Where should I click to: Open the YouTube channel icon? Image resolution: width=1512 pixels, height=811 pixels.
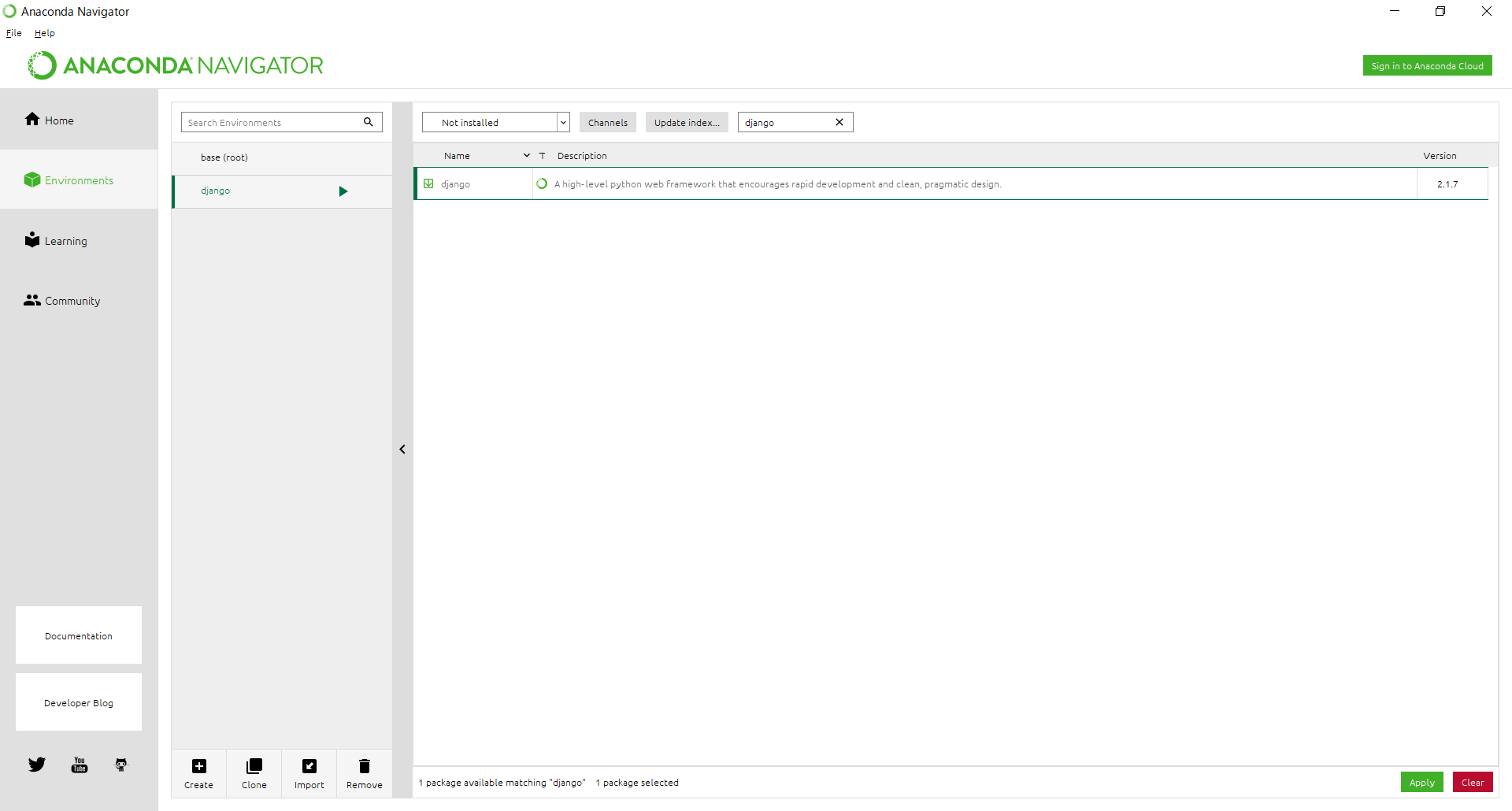pyautogui.click(x=80, y=765)
